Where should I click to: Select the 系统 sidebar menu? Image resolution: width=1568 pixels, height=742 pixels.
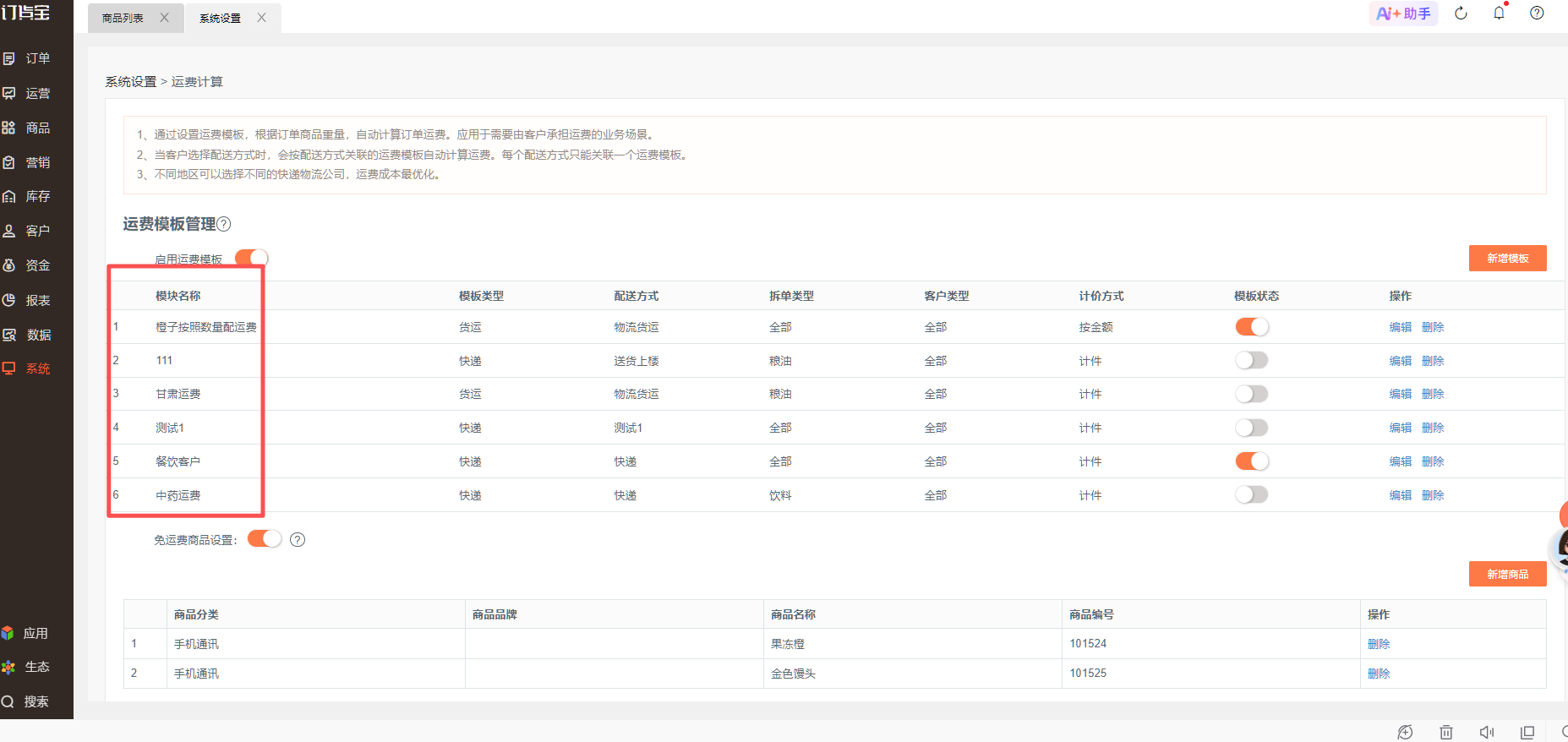tap(27, 368)
